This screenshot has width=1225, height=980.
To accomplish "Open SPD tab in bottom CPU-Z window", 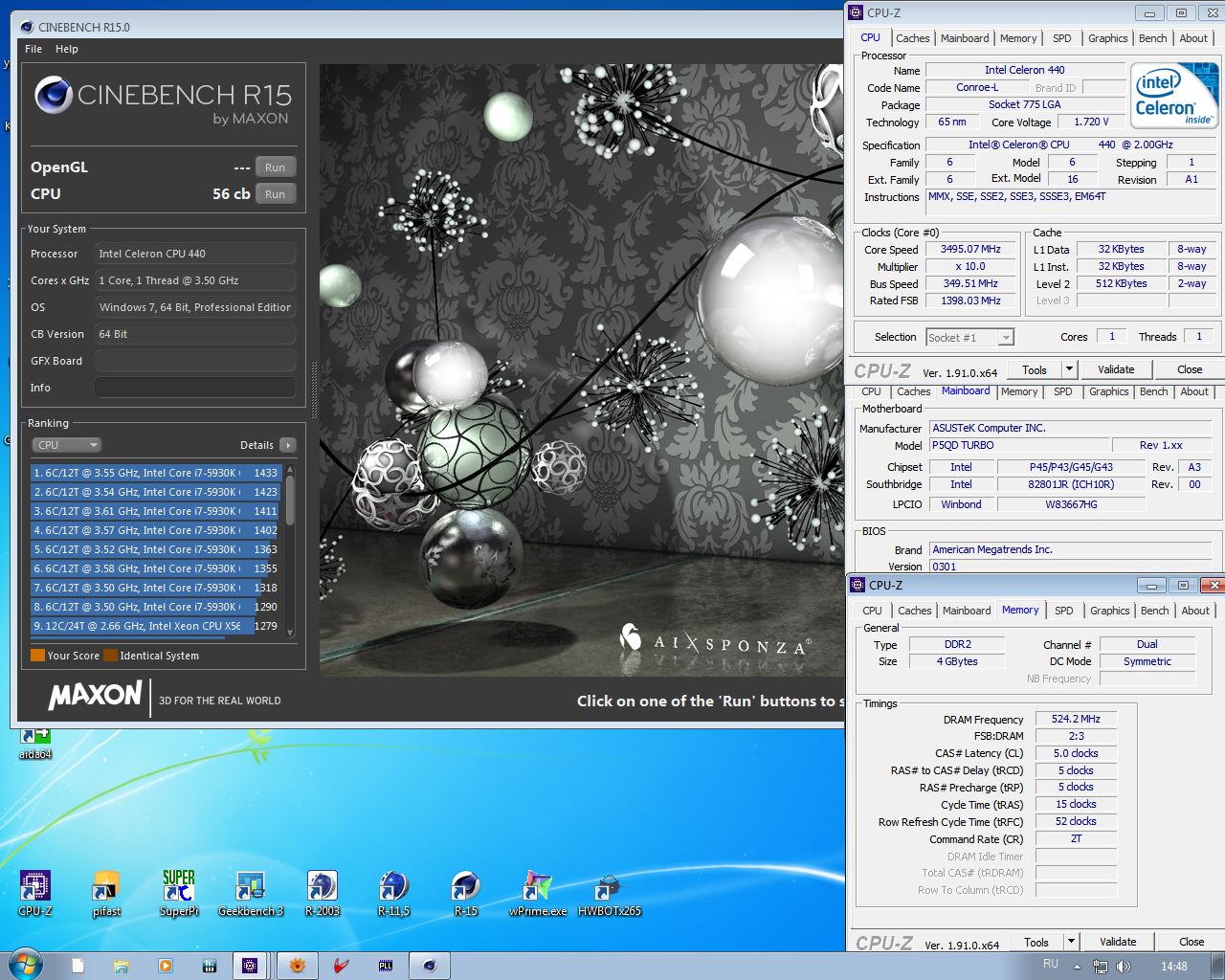I will coord(1064,611).
